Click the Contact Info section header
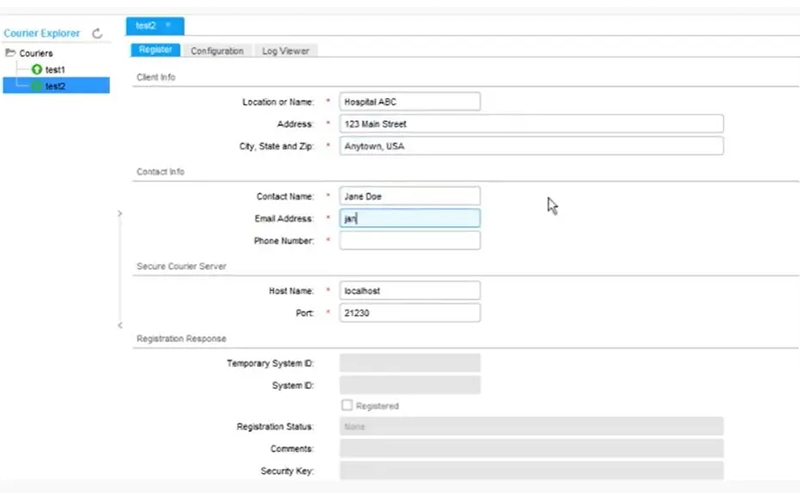The width and height of the screenshot is (800, 500). 160,171
